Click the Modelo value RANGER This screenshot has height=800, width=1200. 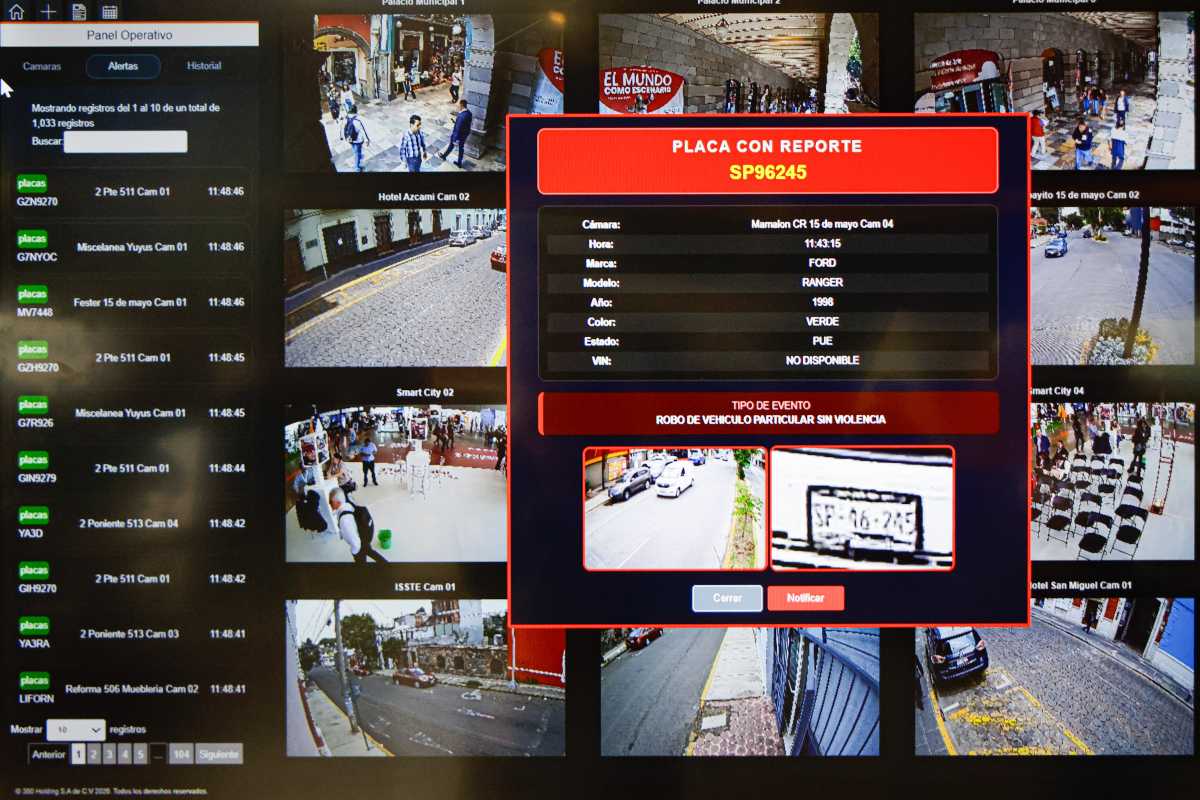tap(822, 282)
